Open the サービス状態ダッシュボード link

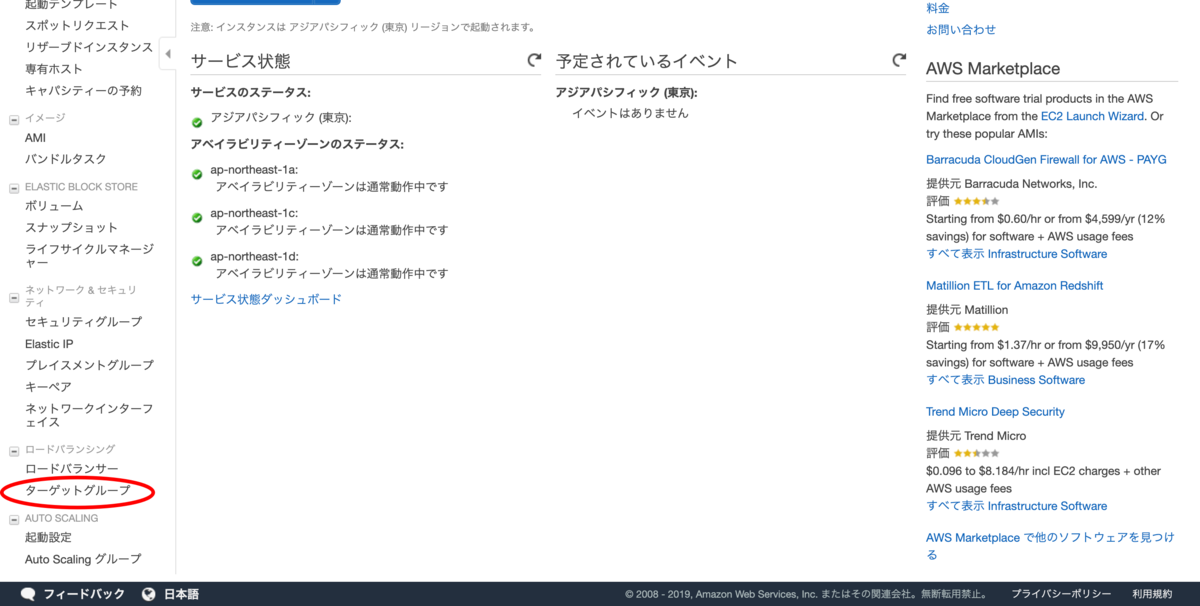pyautogui.click(x=266, y=299)
